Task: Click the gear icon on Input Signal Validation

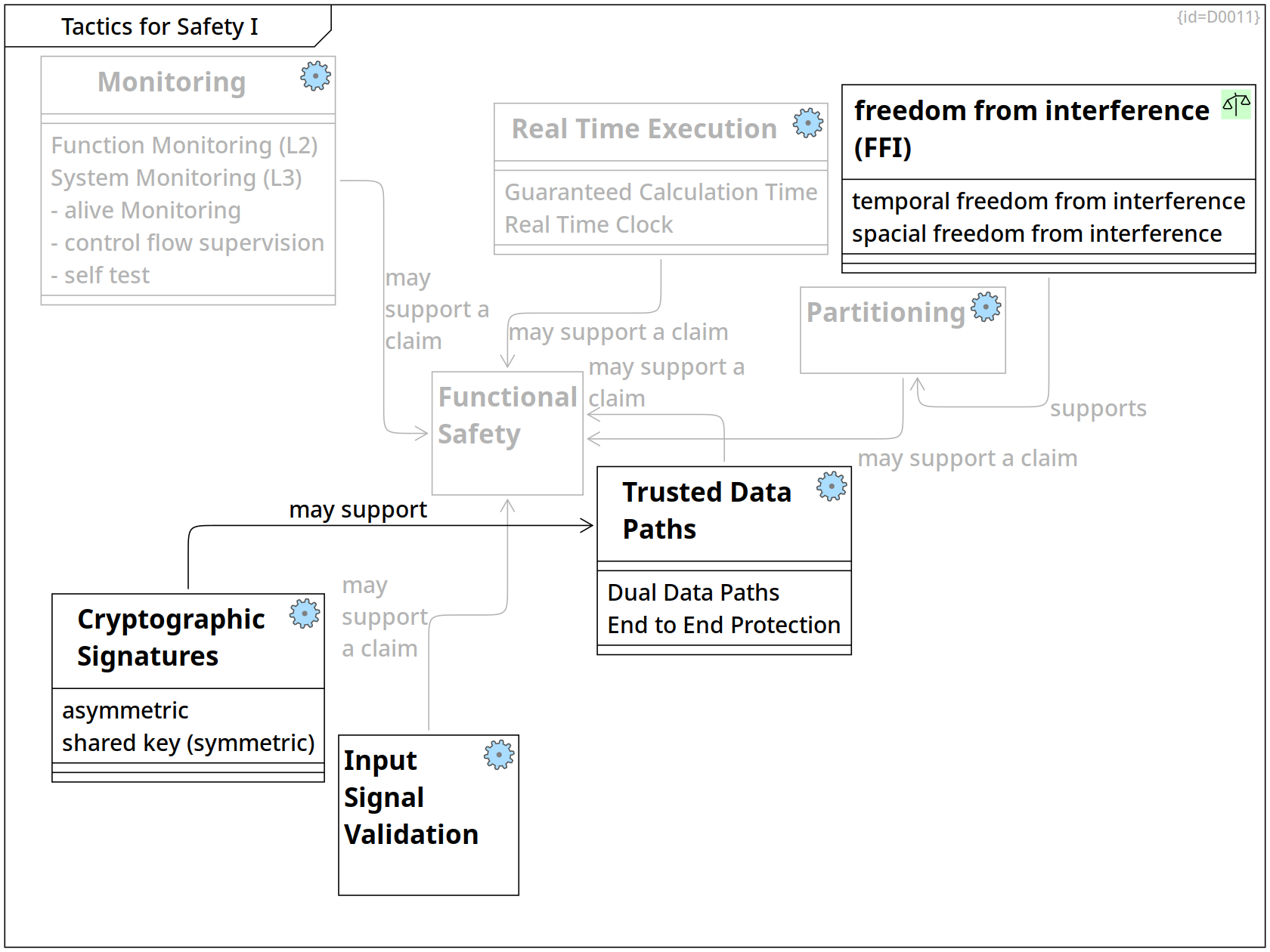Action: (499, 755)
